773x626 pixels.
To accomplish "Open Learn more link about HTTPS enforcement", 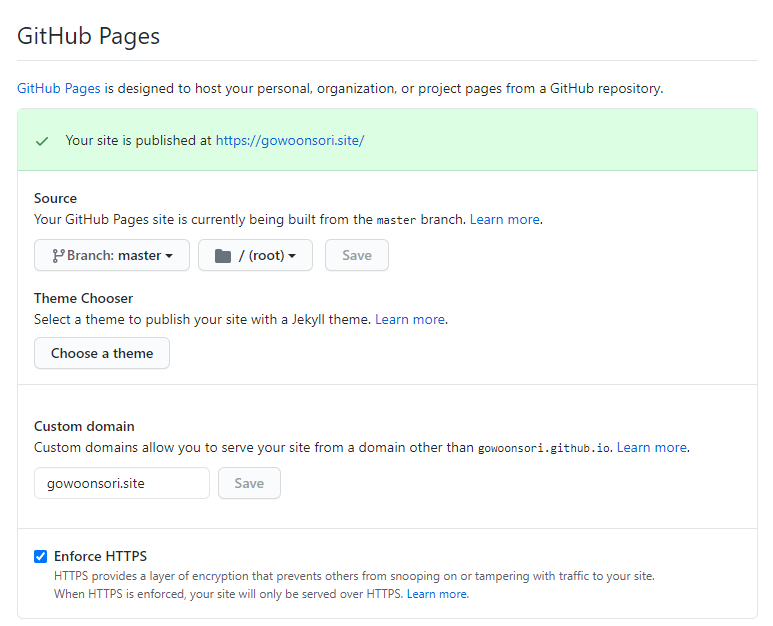I will click(437, 594).
